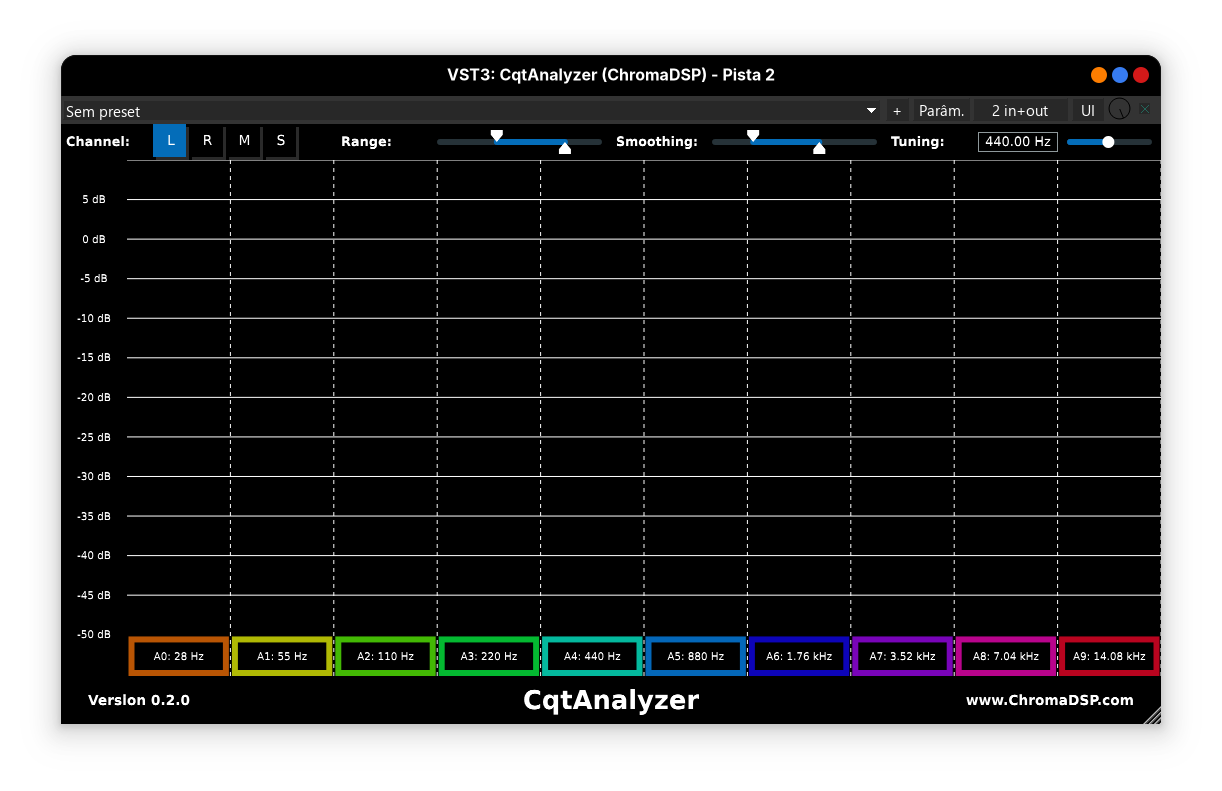Click the knob icon in the toolbar
The height and width of the screenshot is (791, 1222).
(x=1119, y=110)
